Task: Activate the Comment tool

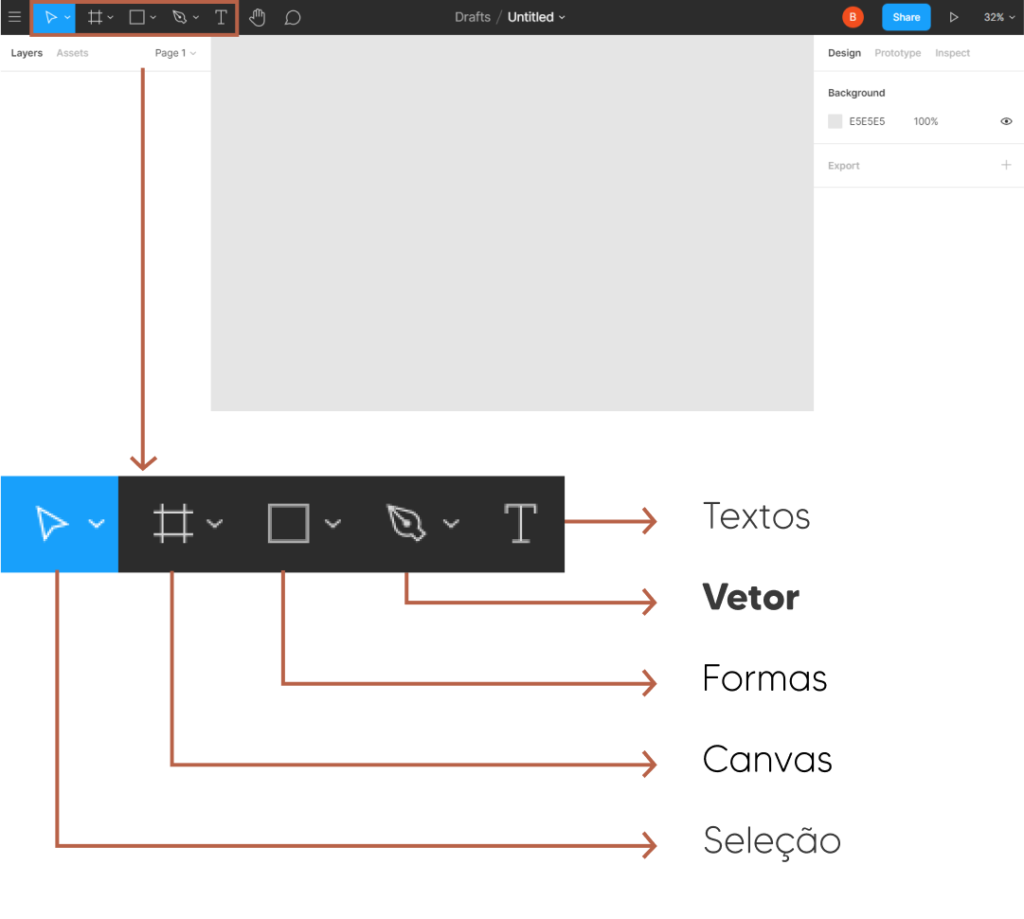Action: pos(292,17)
